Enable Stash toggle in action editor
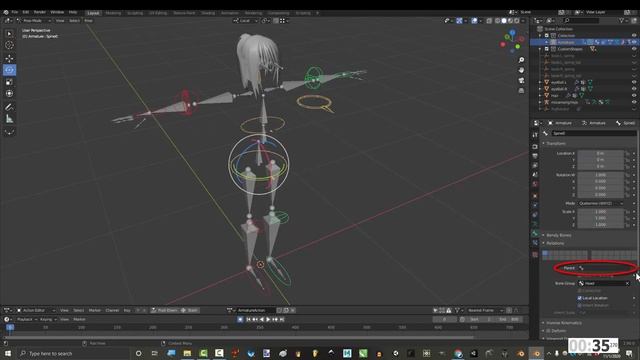The image size is (640, 360). pos(189,310)
